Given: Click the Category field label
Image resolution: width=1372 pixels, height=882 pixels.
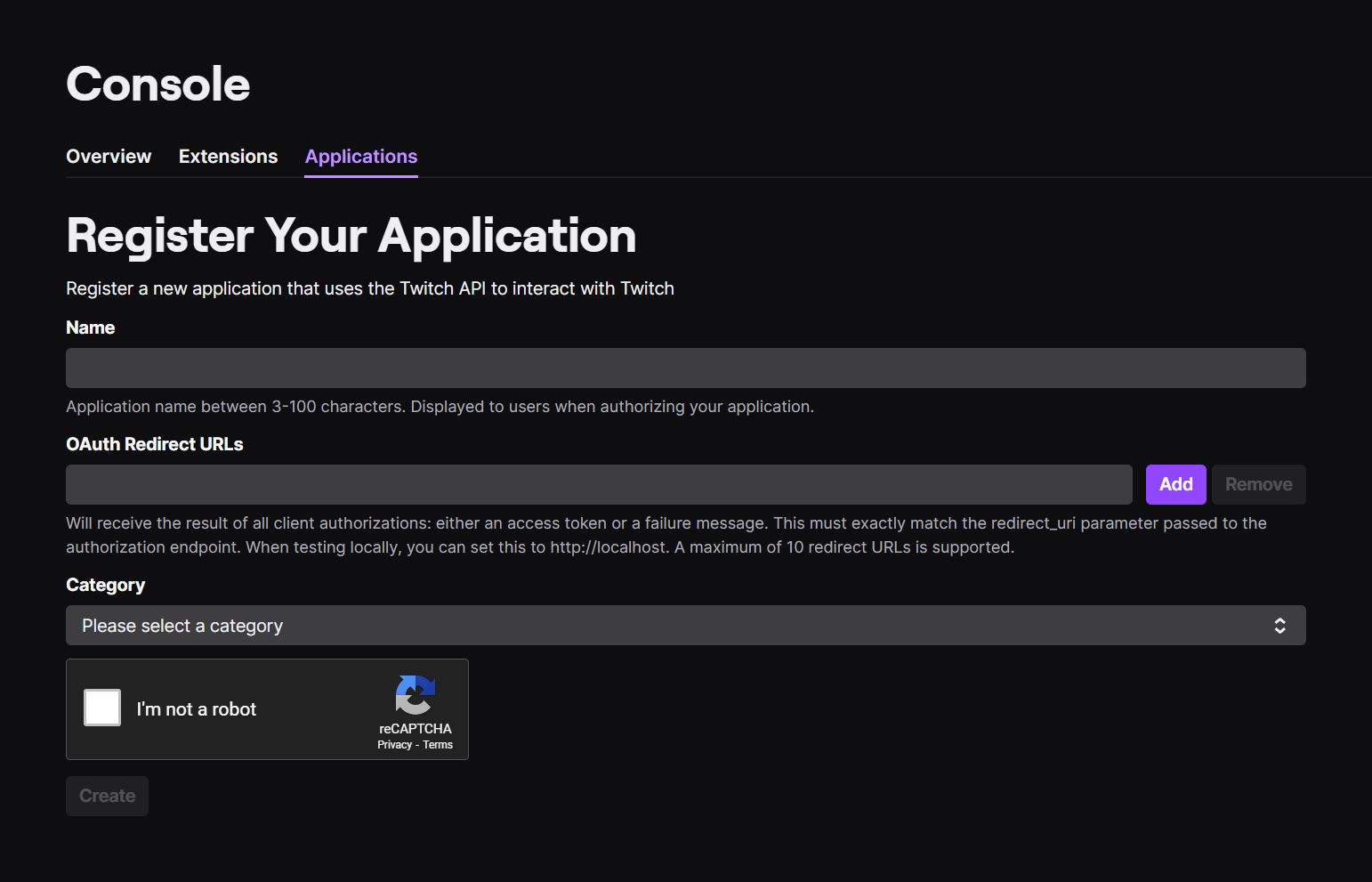Looking at the screenshot, I should pyautogui.click(x=105, y=585).
